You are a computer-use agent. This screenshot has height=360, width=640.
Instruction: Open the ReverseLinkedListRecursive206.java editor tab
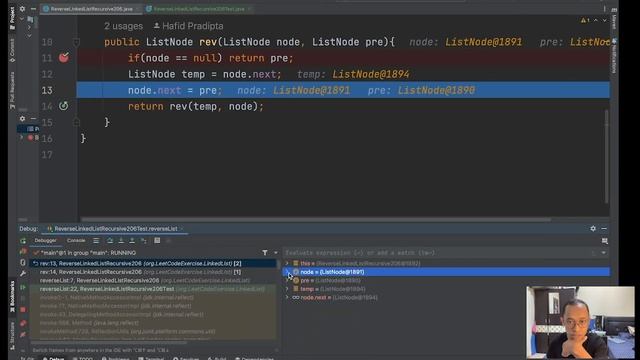tap(91, 9)
